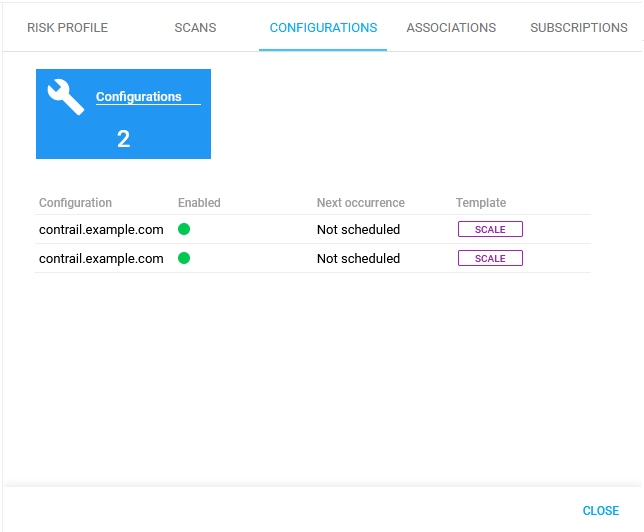Sort by the Next occurrence column header
This screenshot has width=644, height=532.
[361, 203]
